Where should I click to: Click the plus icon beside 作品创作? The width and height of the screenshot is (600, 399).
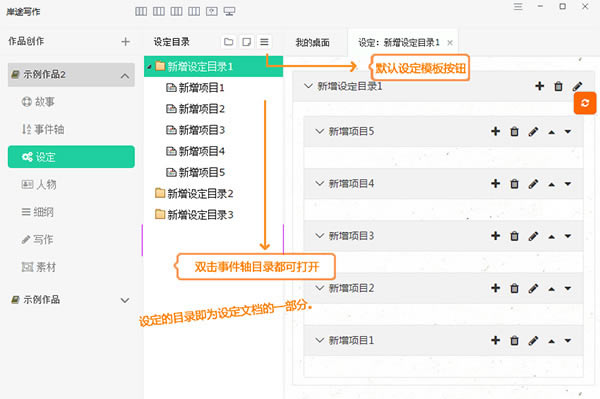(x=126, y=42)
